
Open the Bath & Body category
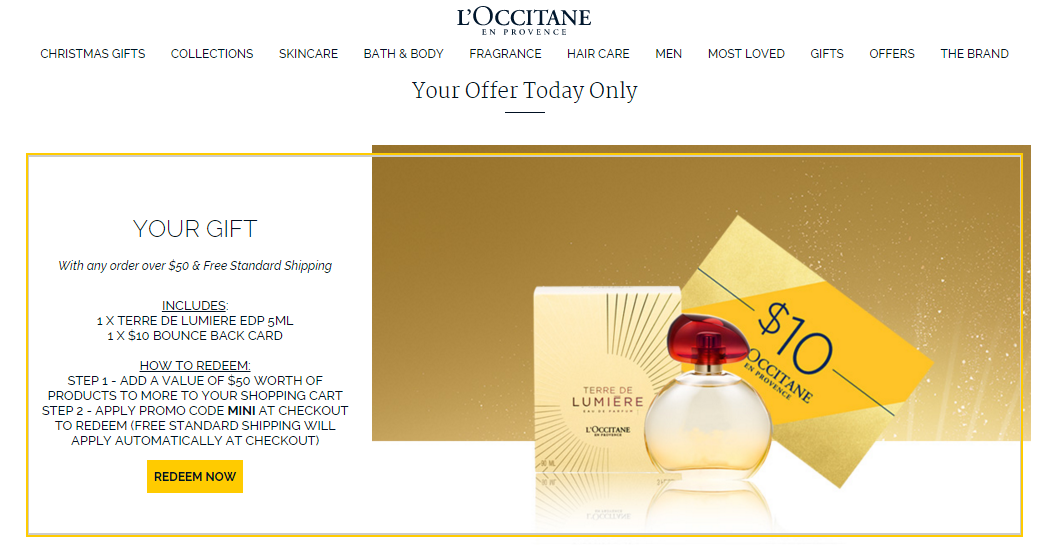point(403,54)
